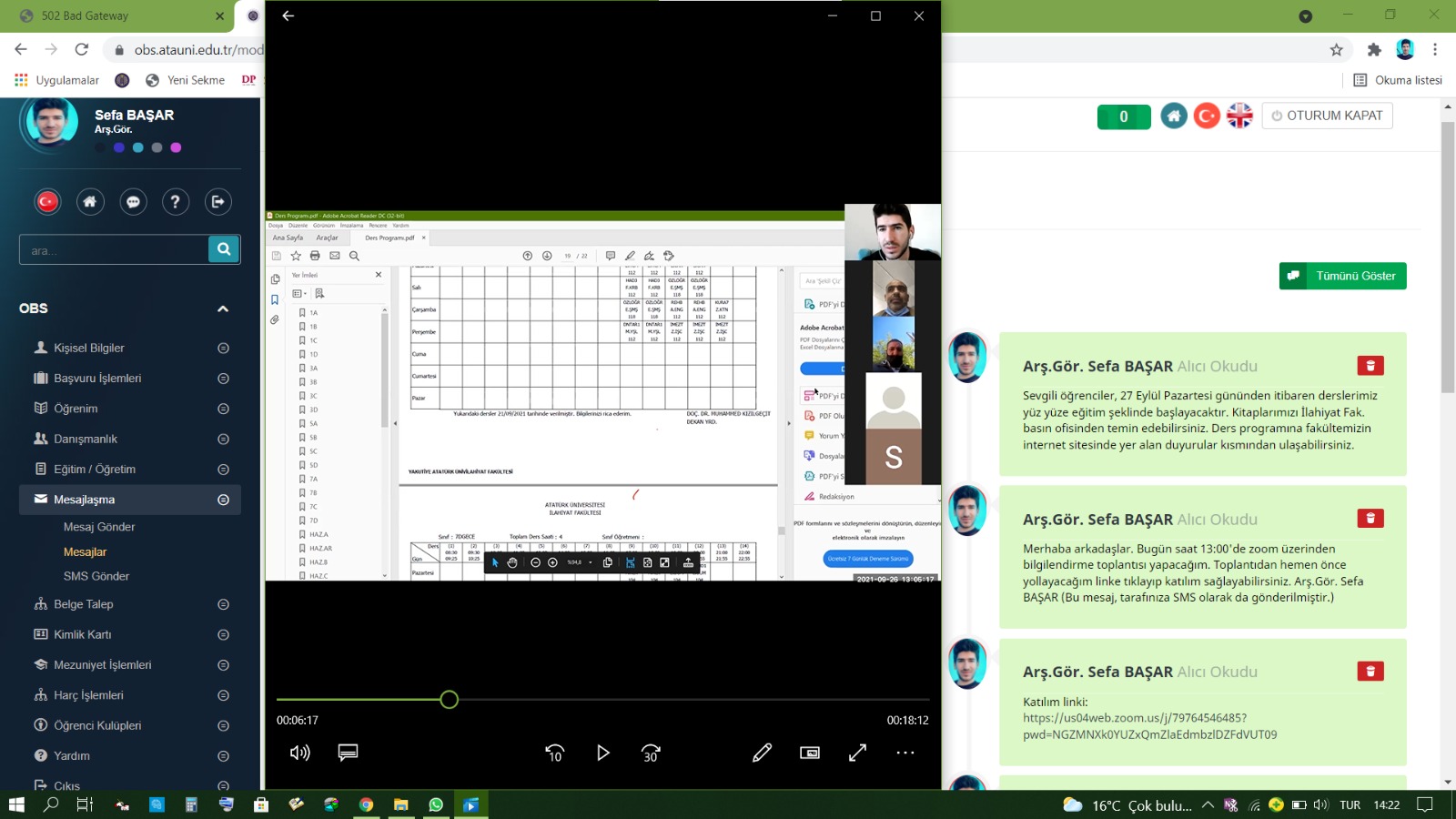Collapse the OBS sidebar section

[222, 308]
